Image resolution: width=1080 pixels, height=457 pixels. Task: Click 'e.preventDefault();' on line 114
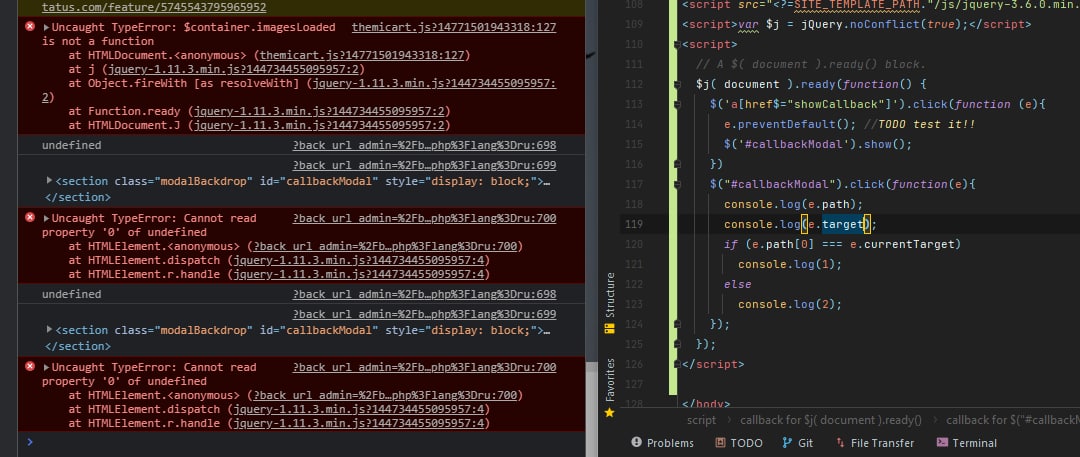pyautogui.click(x=789, y=124)
